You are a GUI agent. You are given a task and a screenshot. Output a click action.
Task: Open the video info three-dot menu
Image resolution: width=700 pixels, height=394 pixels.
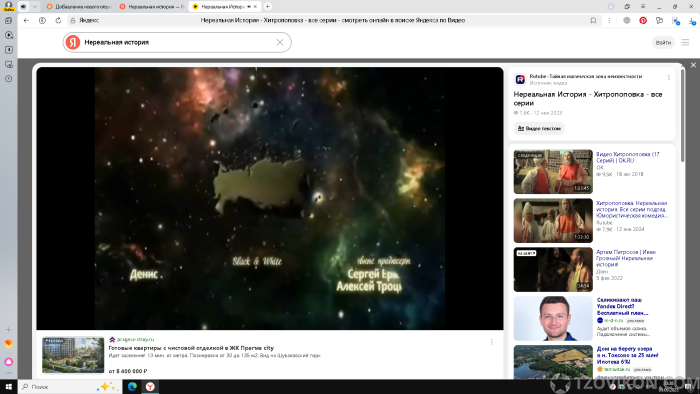(x=669, y=78)
